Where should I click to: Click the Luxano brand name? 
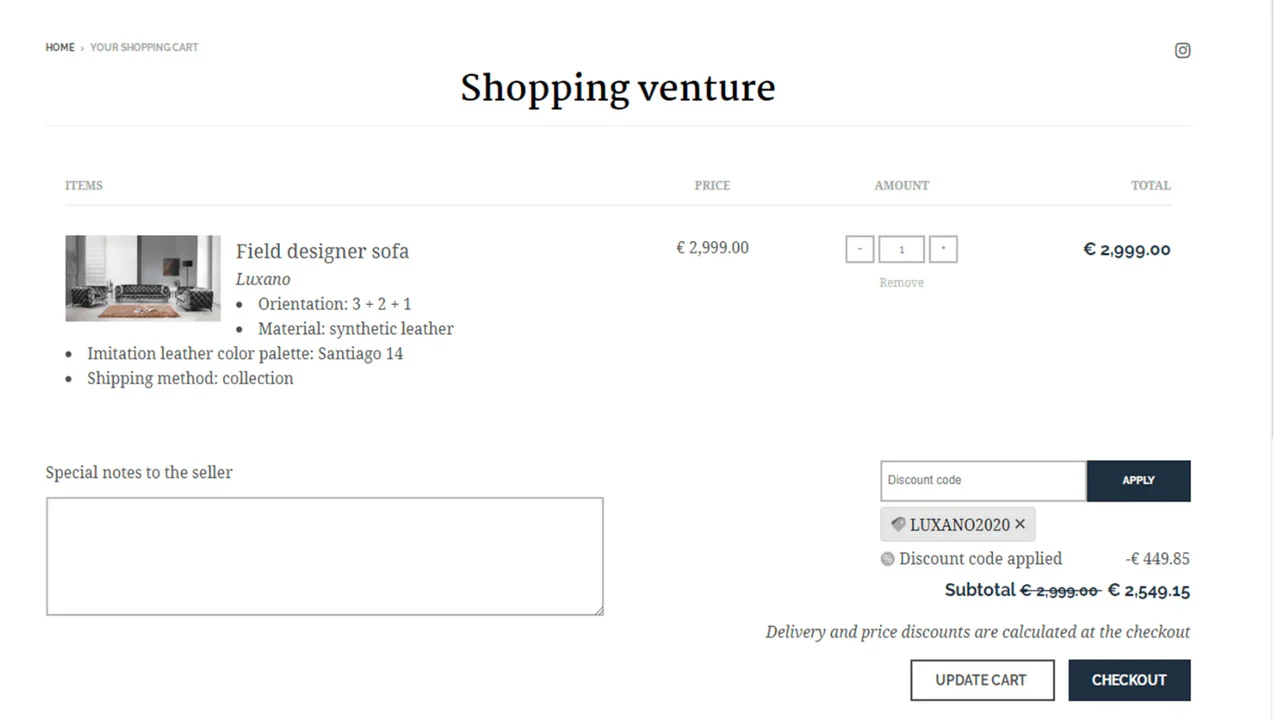(x=262, y=279)
